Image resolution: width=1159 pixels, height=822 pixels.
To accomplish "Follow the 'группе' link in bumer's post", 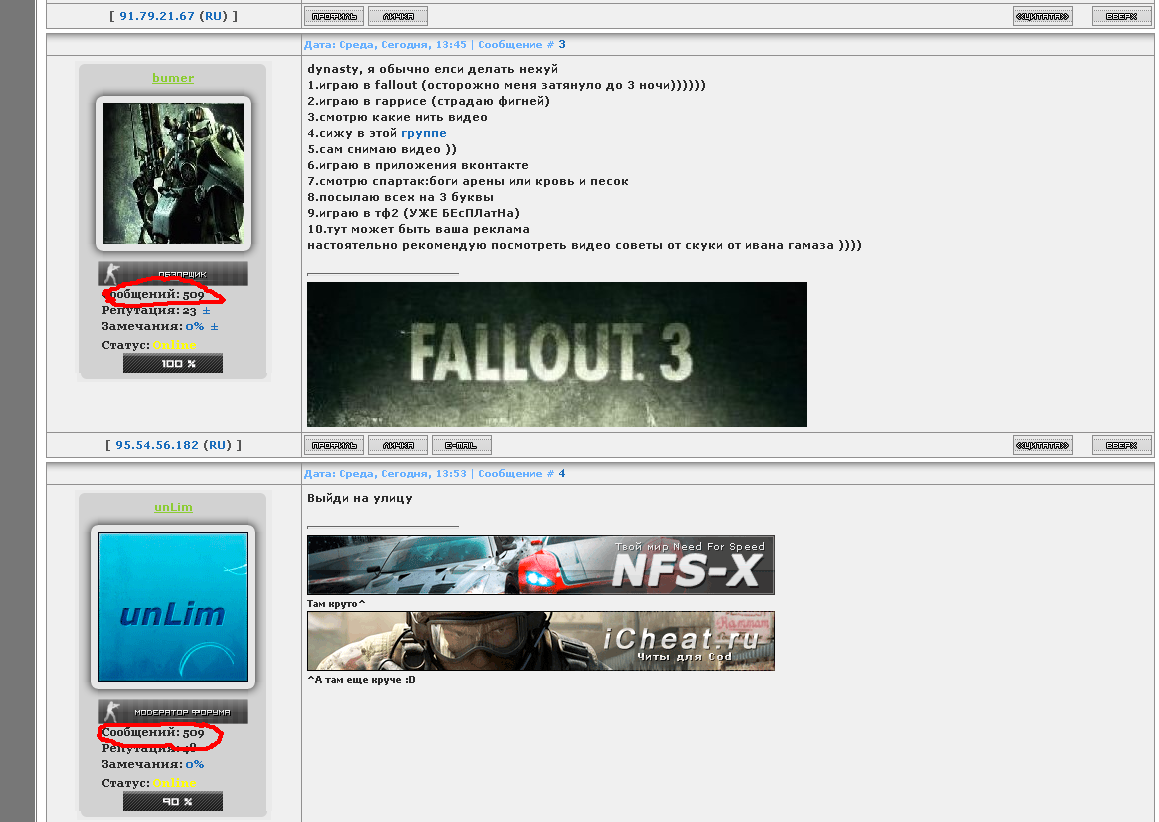I will click(424, 133).
